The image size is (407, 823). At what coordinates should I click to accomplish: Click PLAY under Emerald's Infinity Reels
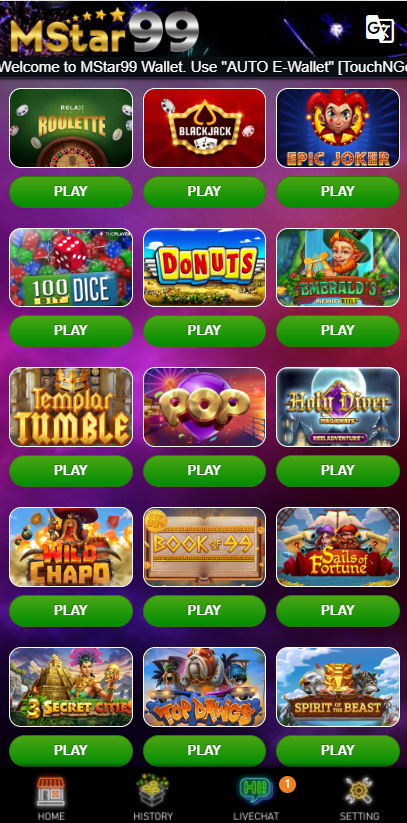tap(338, 331)
